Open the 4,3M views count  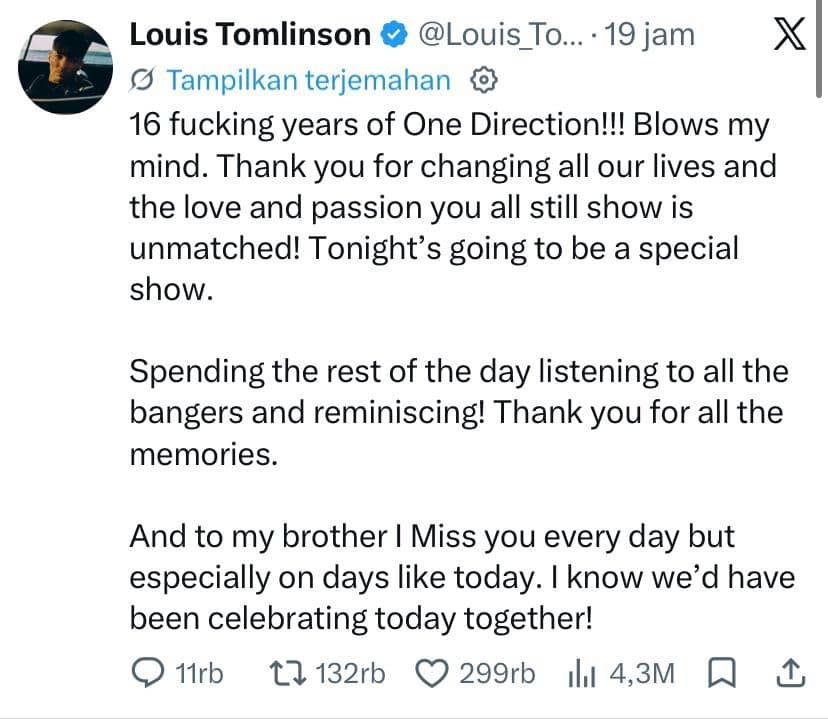(x=642, y=673)
